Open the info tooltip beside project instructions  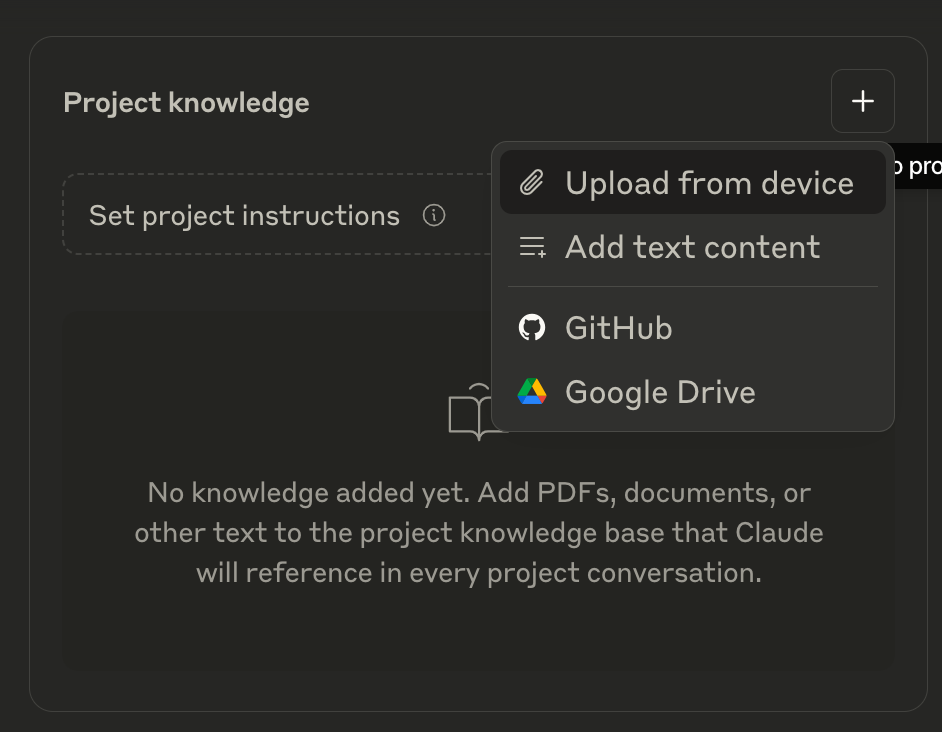tap(434, 215)
